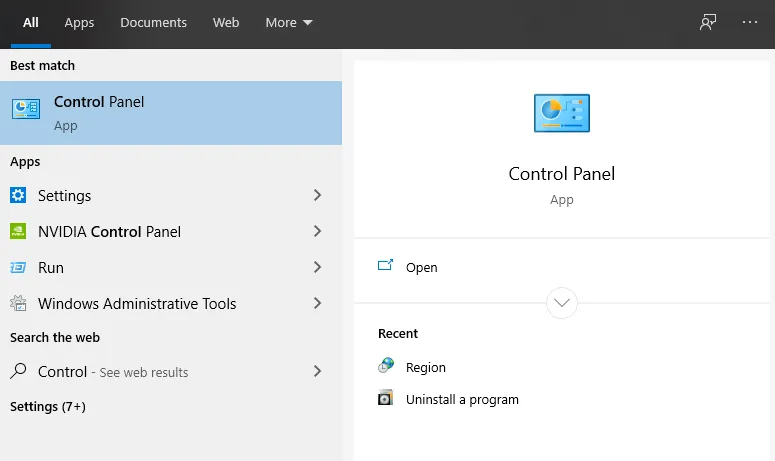Click the Control Panel icon in best match

pyautogui.click(x=26, y=109)
